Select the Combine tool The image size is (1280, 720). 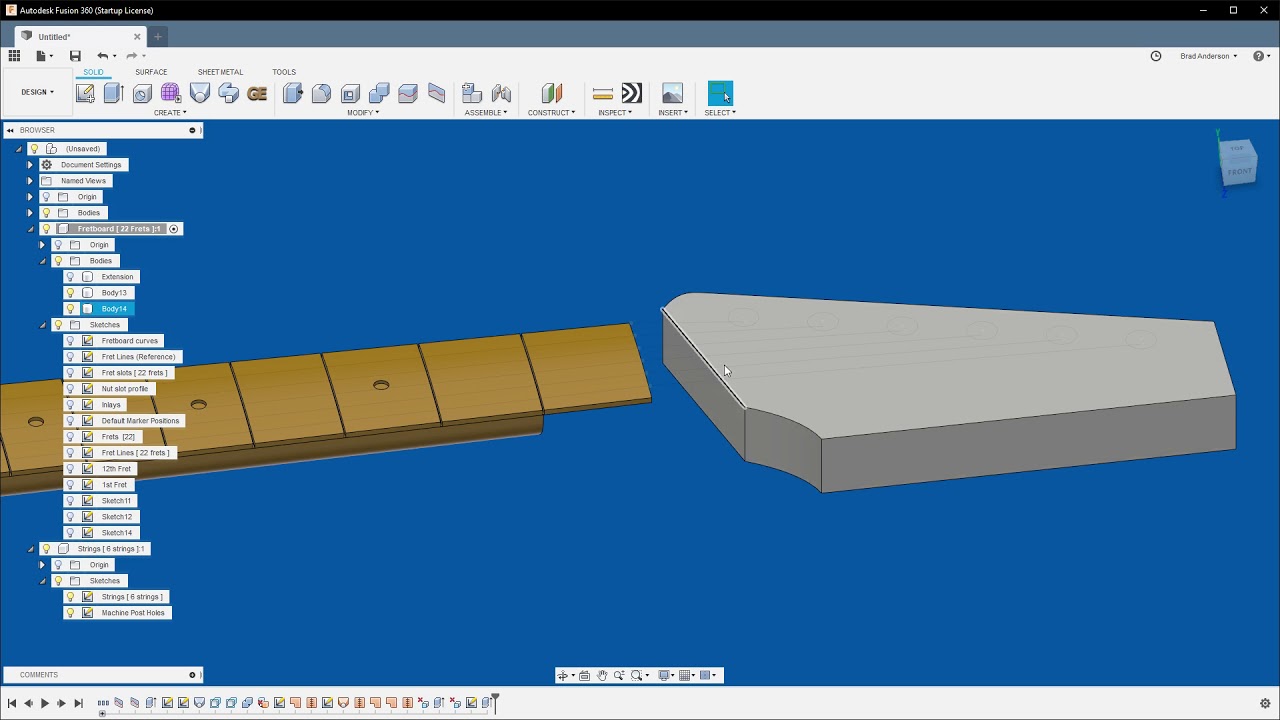379,93
